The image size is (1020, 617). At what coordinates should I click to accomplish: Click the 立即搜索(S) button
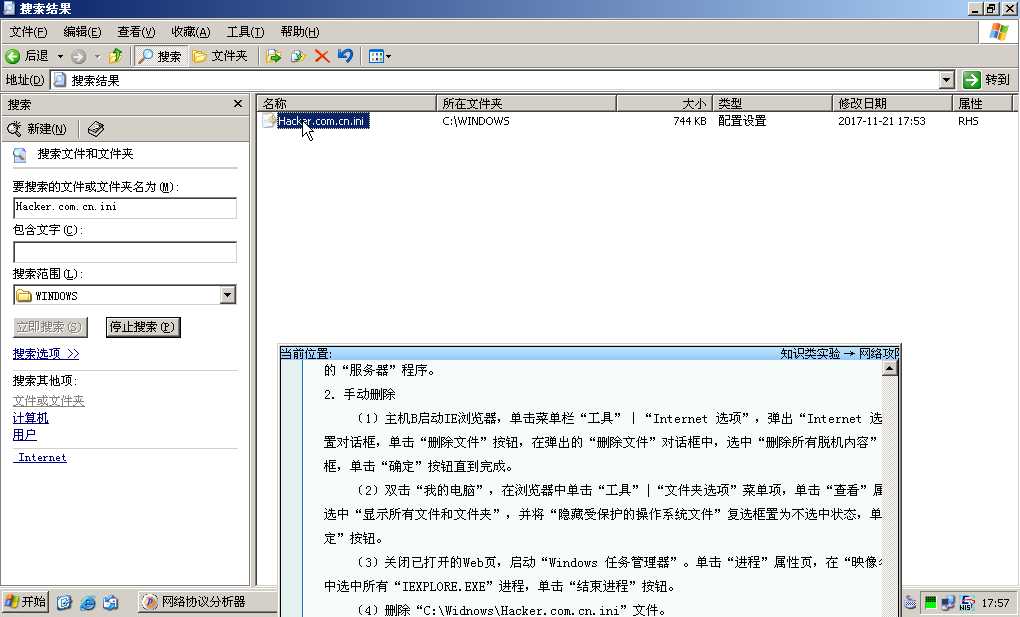(x=49, y=327)
